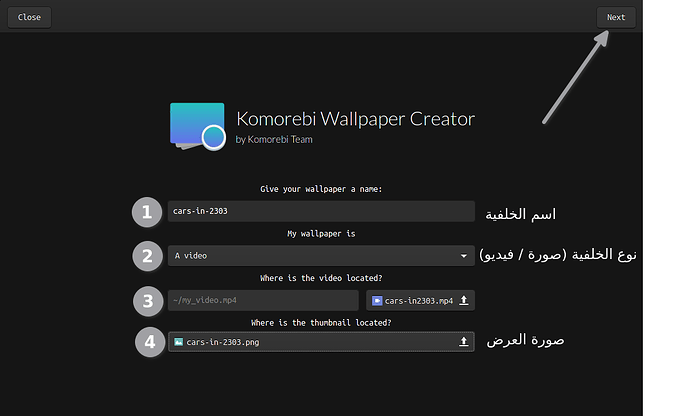
Task: Click the video file icon beside cars-in2303.mp4
Action: coord(377,301)
